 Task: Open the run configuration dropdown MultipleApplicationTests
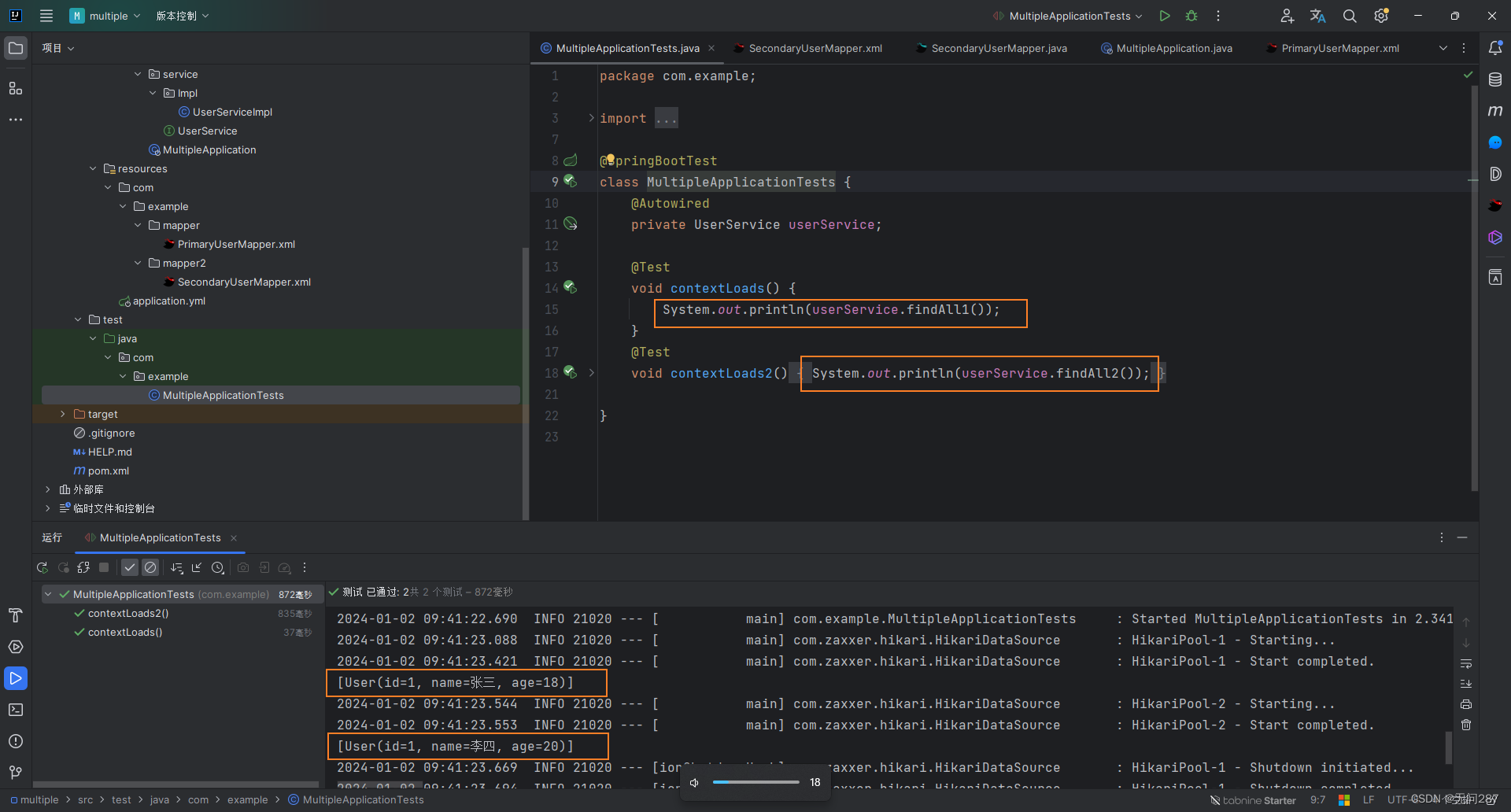point(1067,16)
